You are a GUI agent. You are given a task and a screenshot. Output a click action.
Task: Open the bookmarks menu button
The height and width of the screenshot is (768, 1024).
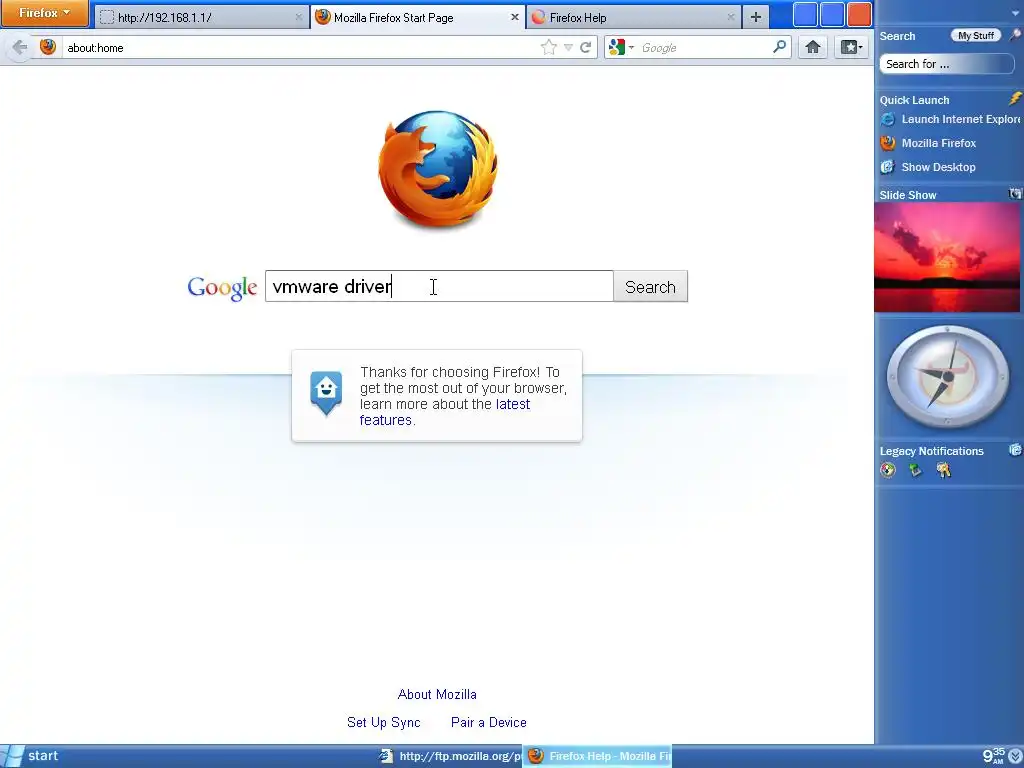[x=851, y=47]
